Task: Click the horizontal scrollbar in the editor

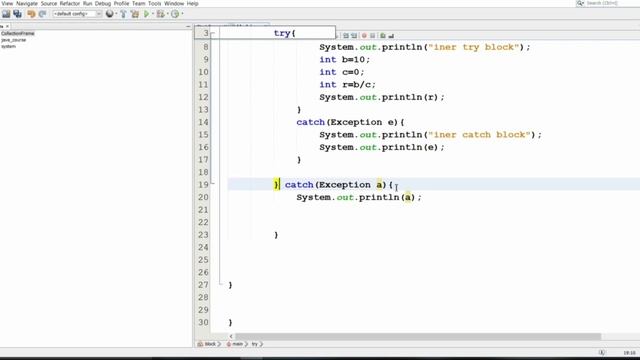Action: [x=418, y=336]
